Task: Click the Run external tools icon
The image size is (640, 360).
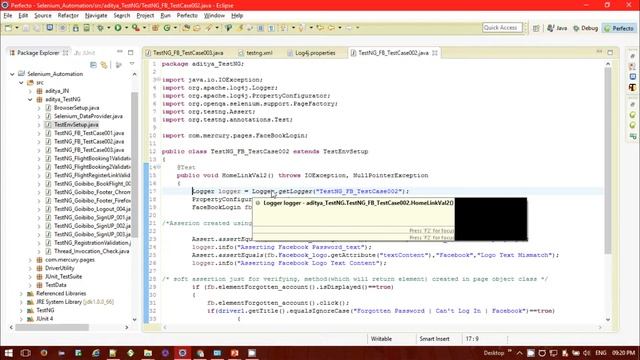Action: point(136,28)
